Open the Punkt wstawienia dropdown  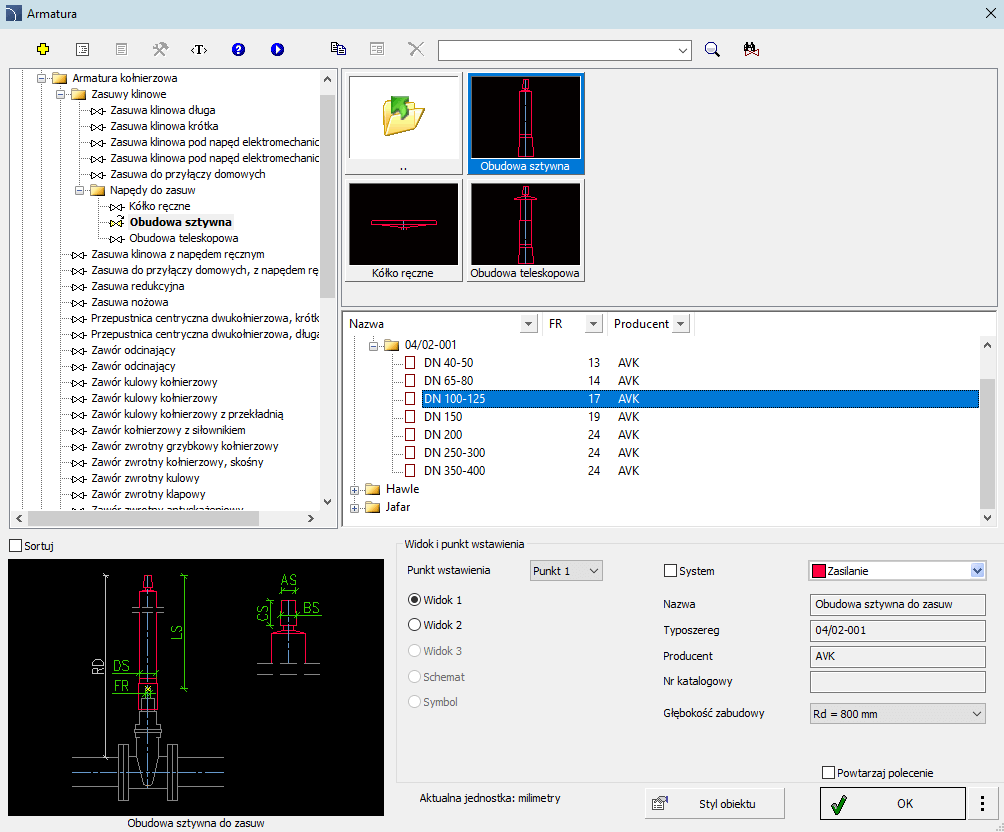click(566, 571)
